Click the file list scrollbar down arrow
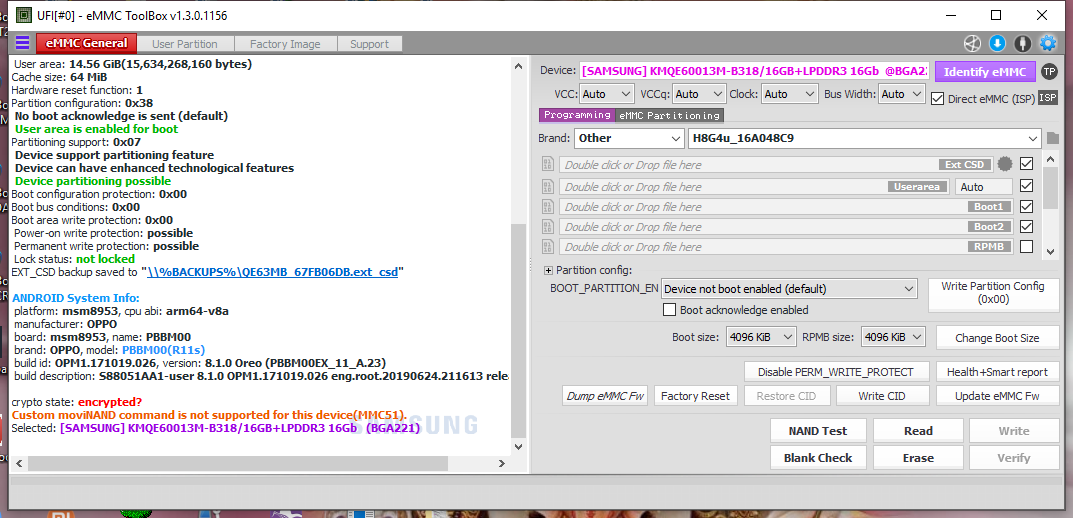1073x518 pixels. (x=1051, y=252)
